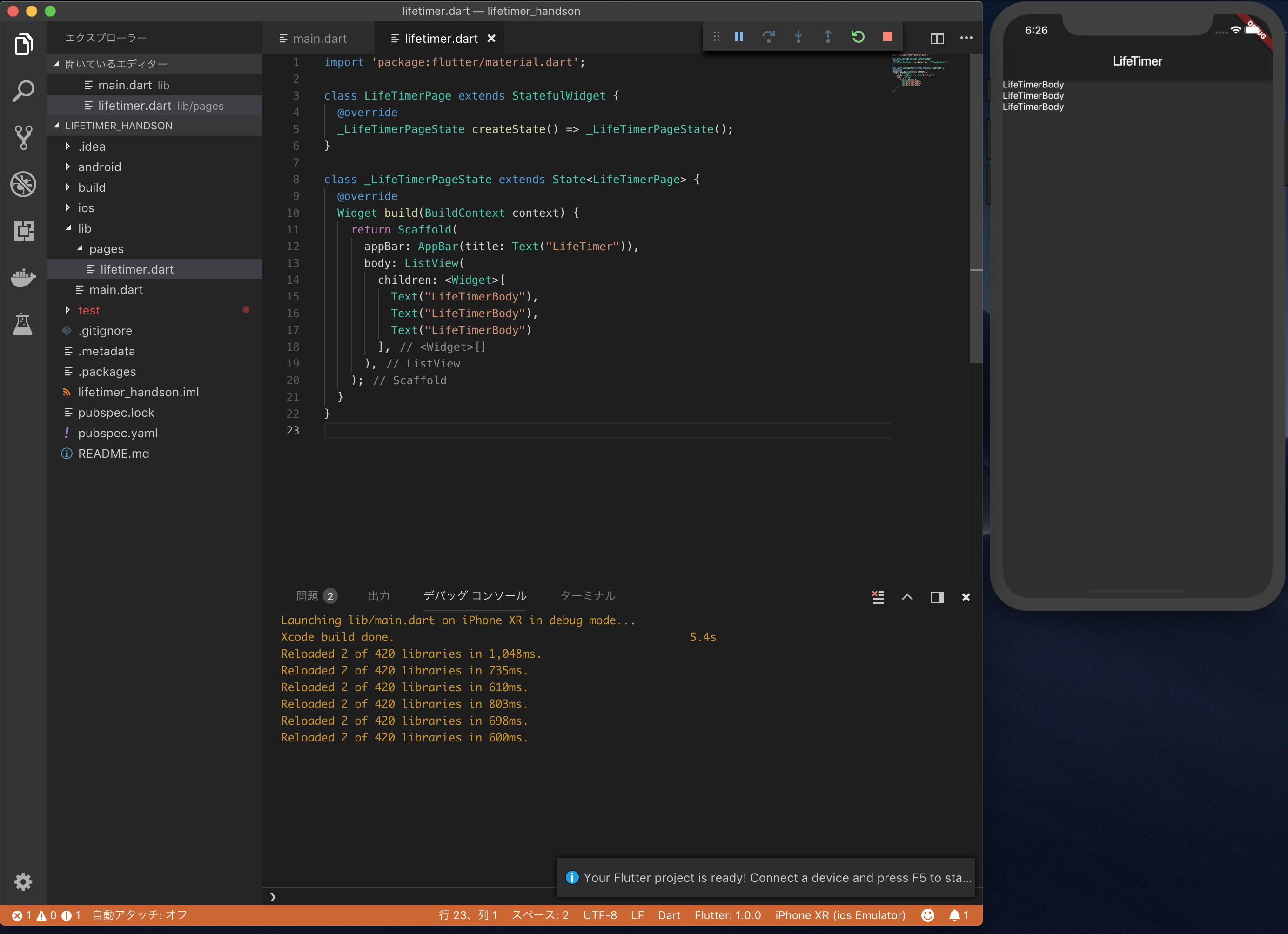Open main.dart under lib folder

click(154, 290)
